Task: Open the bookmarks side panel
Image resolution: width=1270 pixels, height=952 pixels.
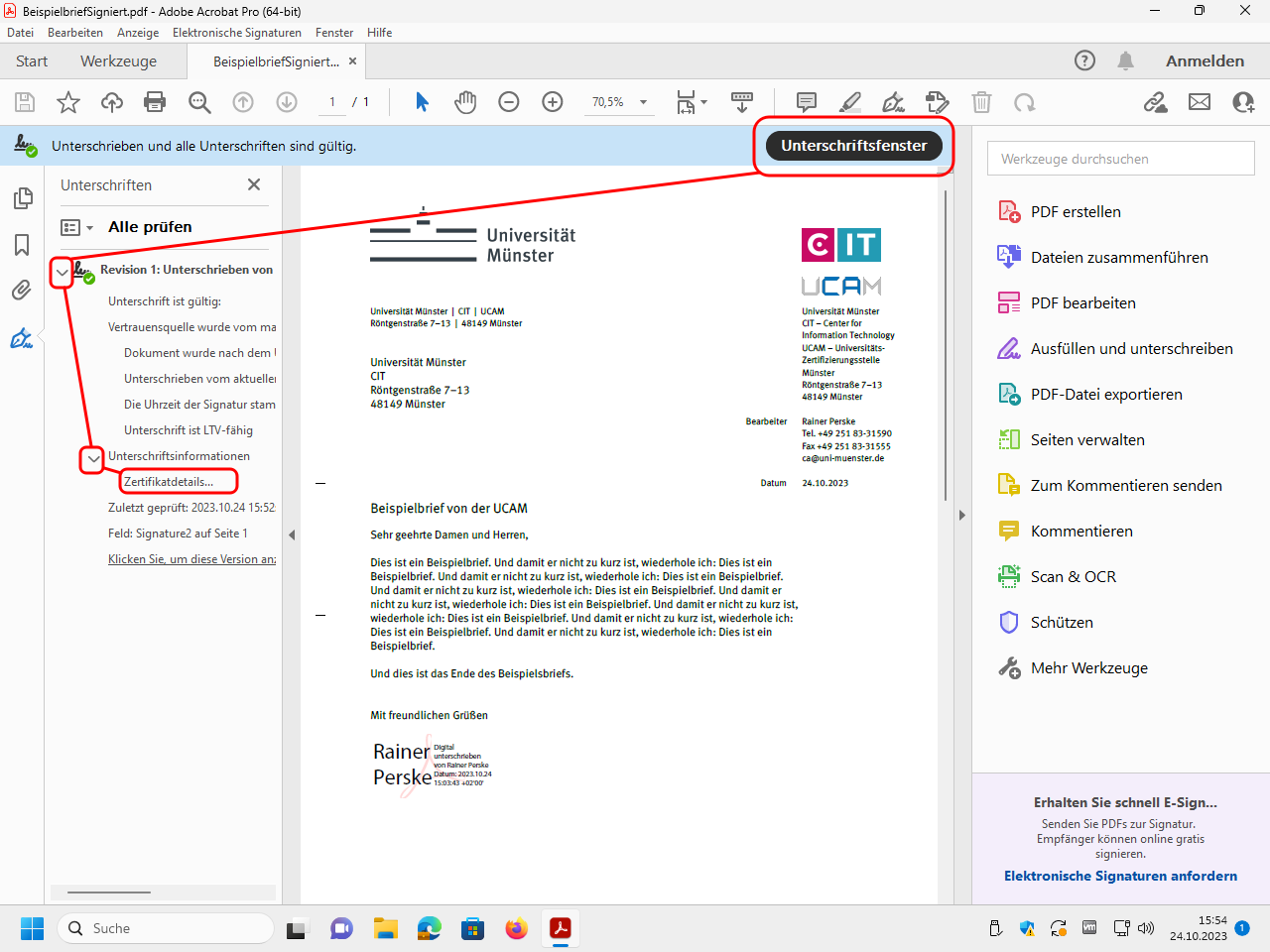Action: coord(22,245)
